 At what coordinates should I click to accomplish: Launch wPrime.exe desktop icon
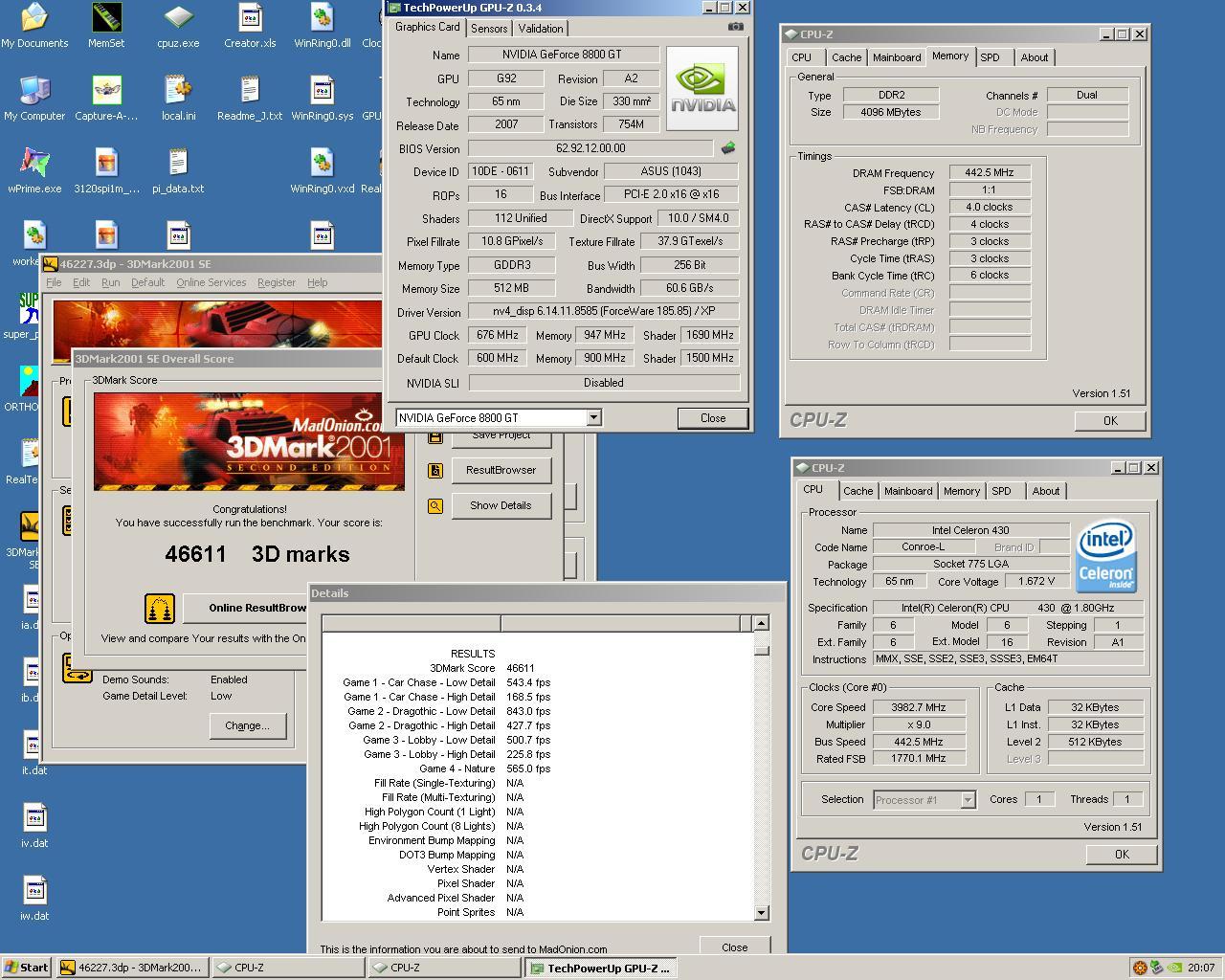click(x=34, y=171)
